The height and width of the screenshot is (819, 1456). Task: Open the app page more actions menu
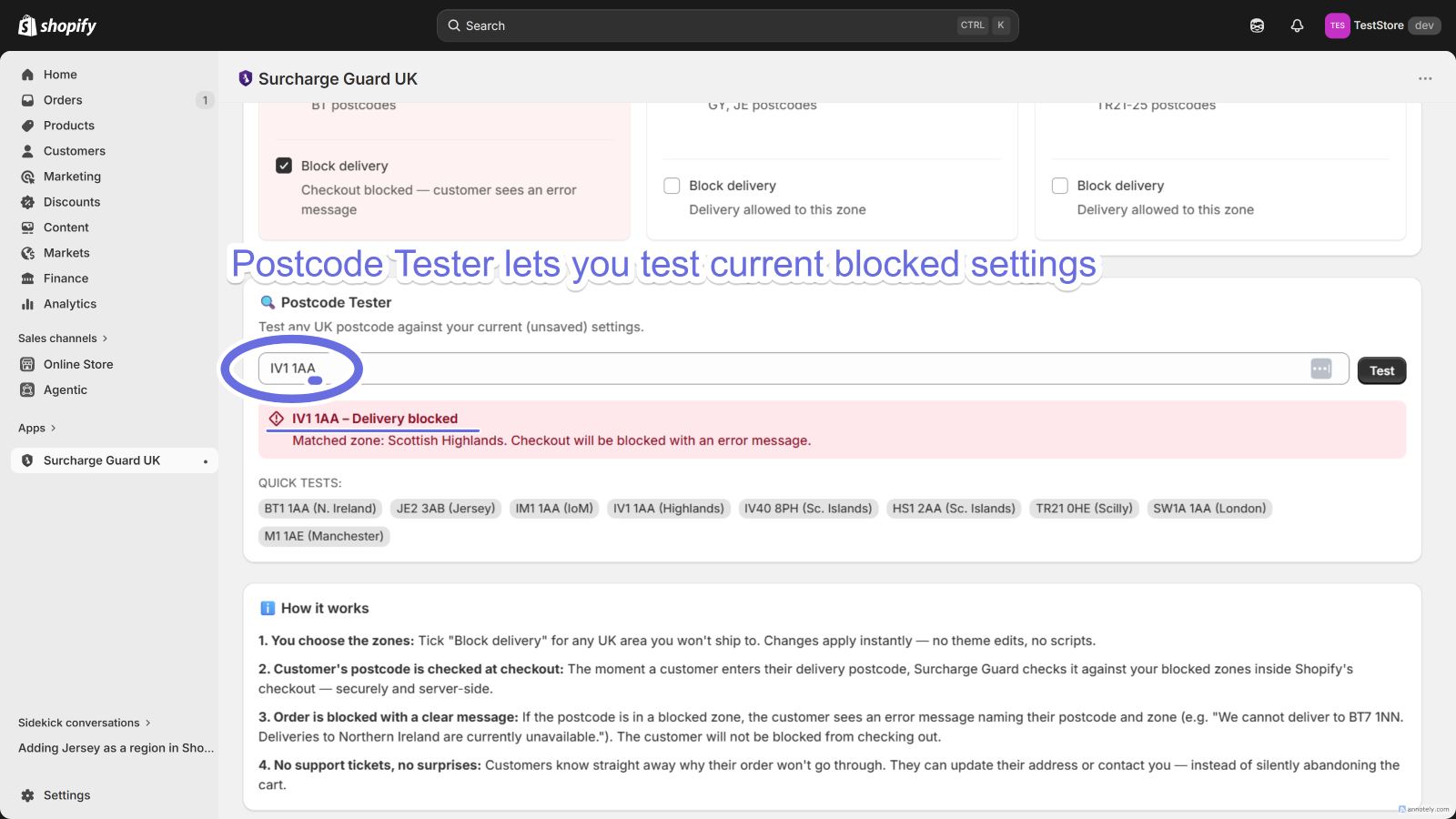(x=1425, y=78)
